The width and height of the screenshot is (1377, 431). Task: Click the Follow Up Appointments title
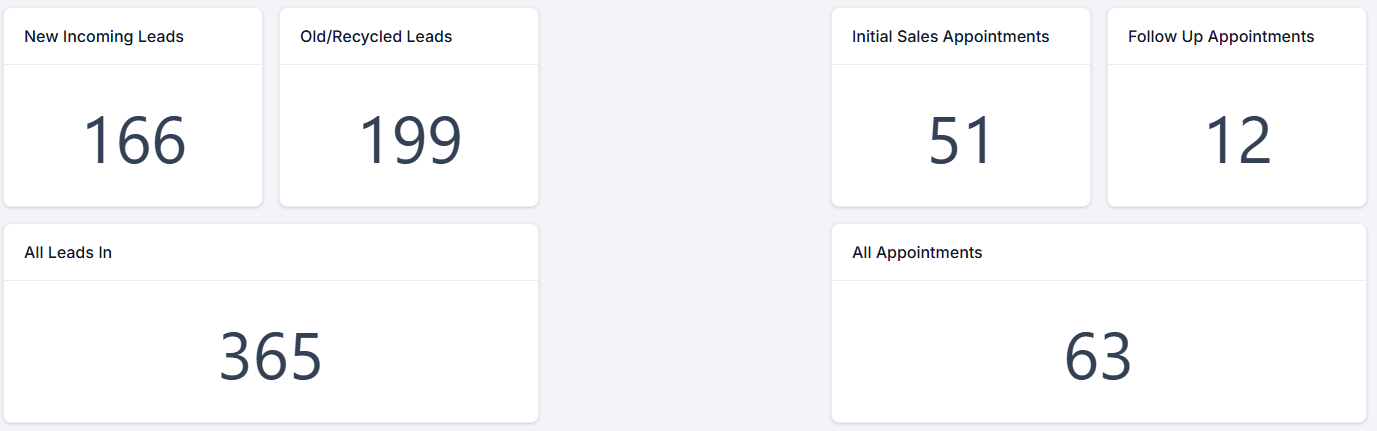pos(1221,37)
